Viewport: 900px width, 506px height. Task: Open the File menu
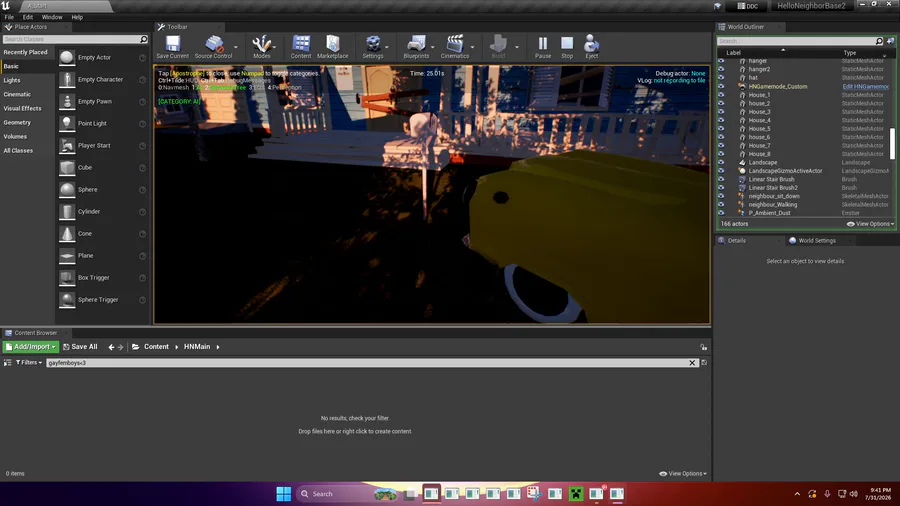9,17
